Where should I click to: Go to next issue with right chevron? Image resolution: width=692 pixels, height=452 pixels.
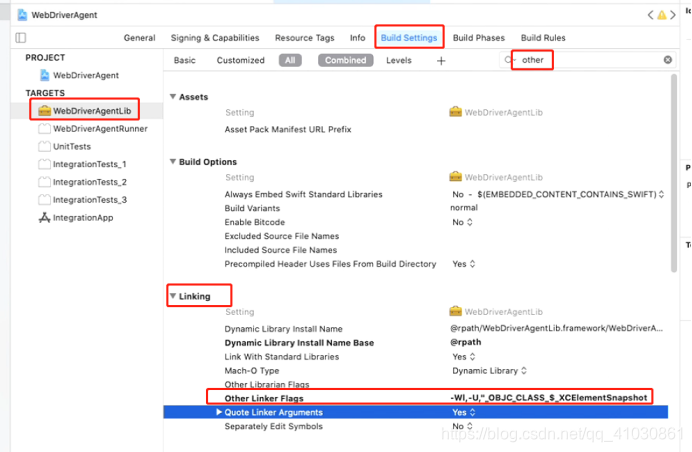(673, 15)
